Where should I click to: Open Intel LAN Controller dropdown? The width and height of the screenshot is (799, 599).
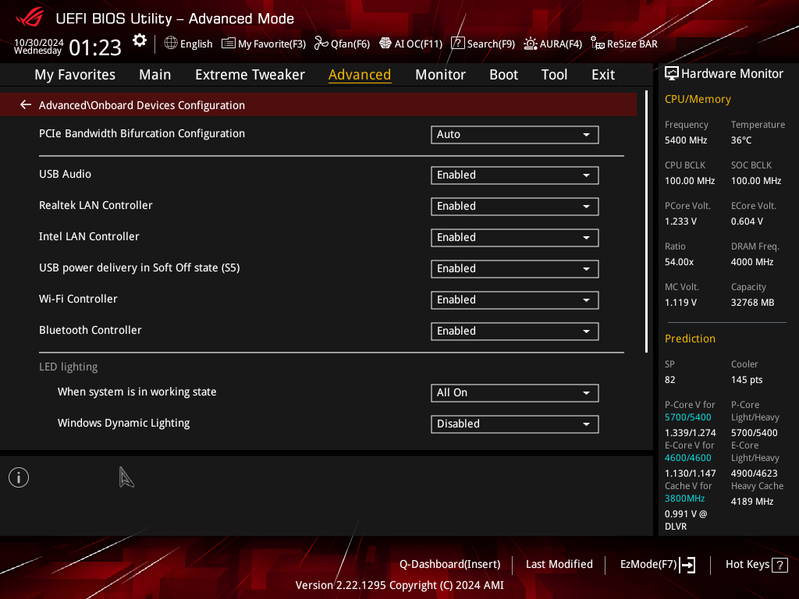click(515, 237)
